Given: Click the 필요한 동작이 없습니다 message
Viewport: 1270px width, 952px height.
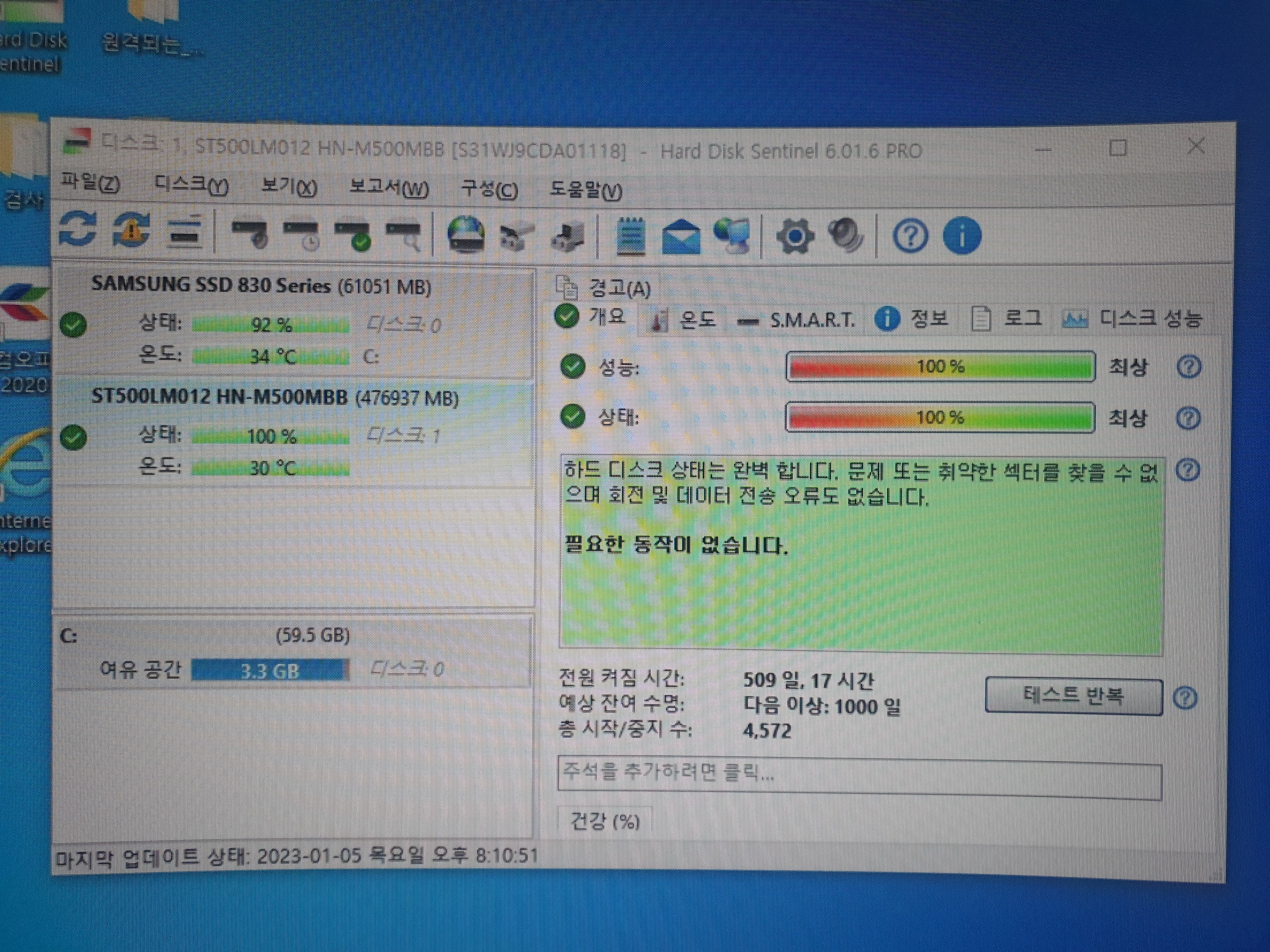Looking at the screenshot, I should [x=676, y=545].
